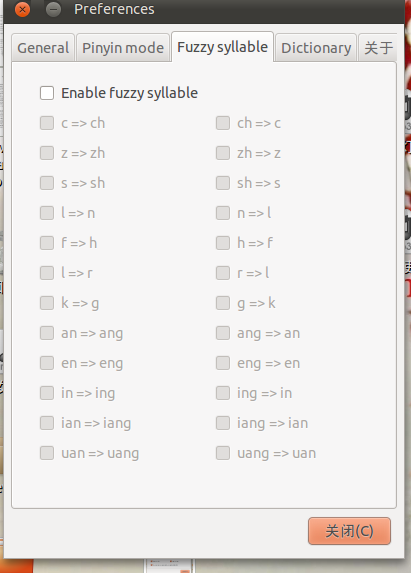Open the Pinyin mode tab

point(123,48)
